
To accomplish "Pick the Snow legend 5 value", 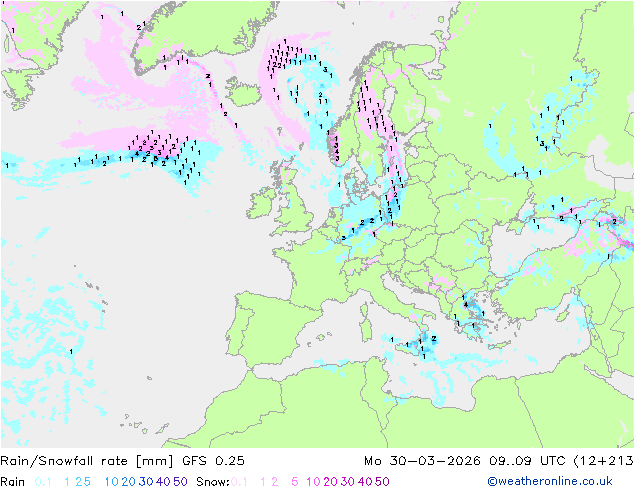I will click(x=294, y=482).
